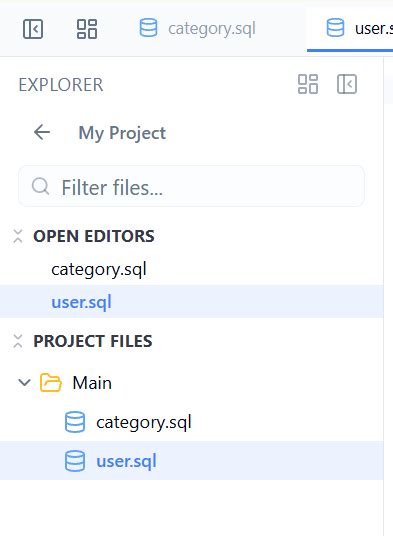Select category.sql under Open Editors
Viewport: 393px width, 536px height.
point(191,269)
